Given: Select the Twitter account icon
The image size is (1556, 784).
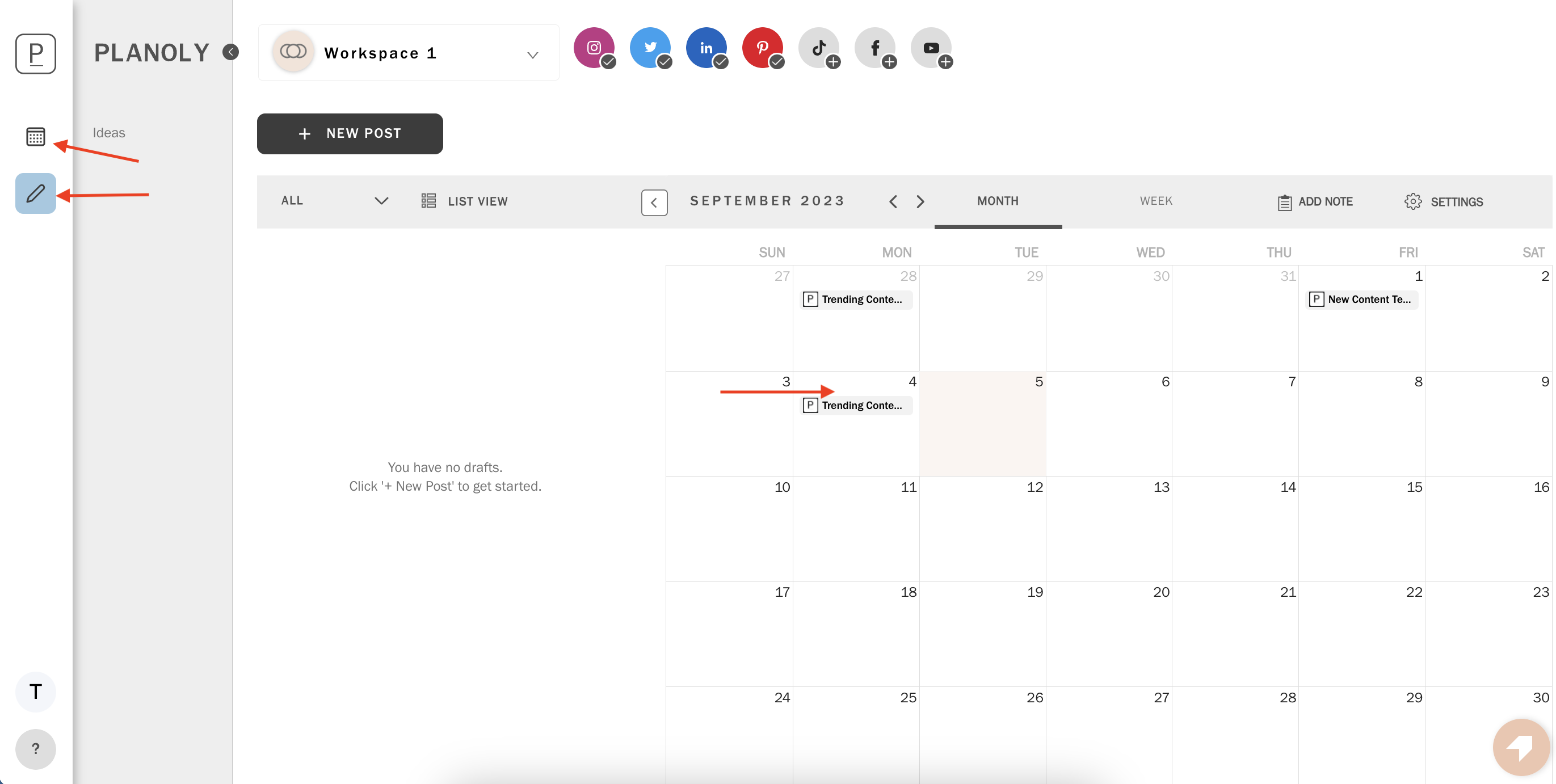Looking at the screenshot, I should click(650, 48).
